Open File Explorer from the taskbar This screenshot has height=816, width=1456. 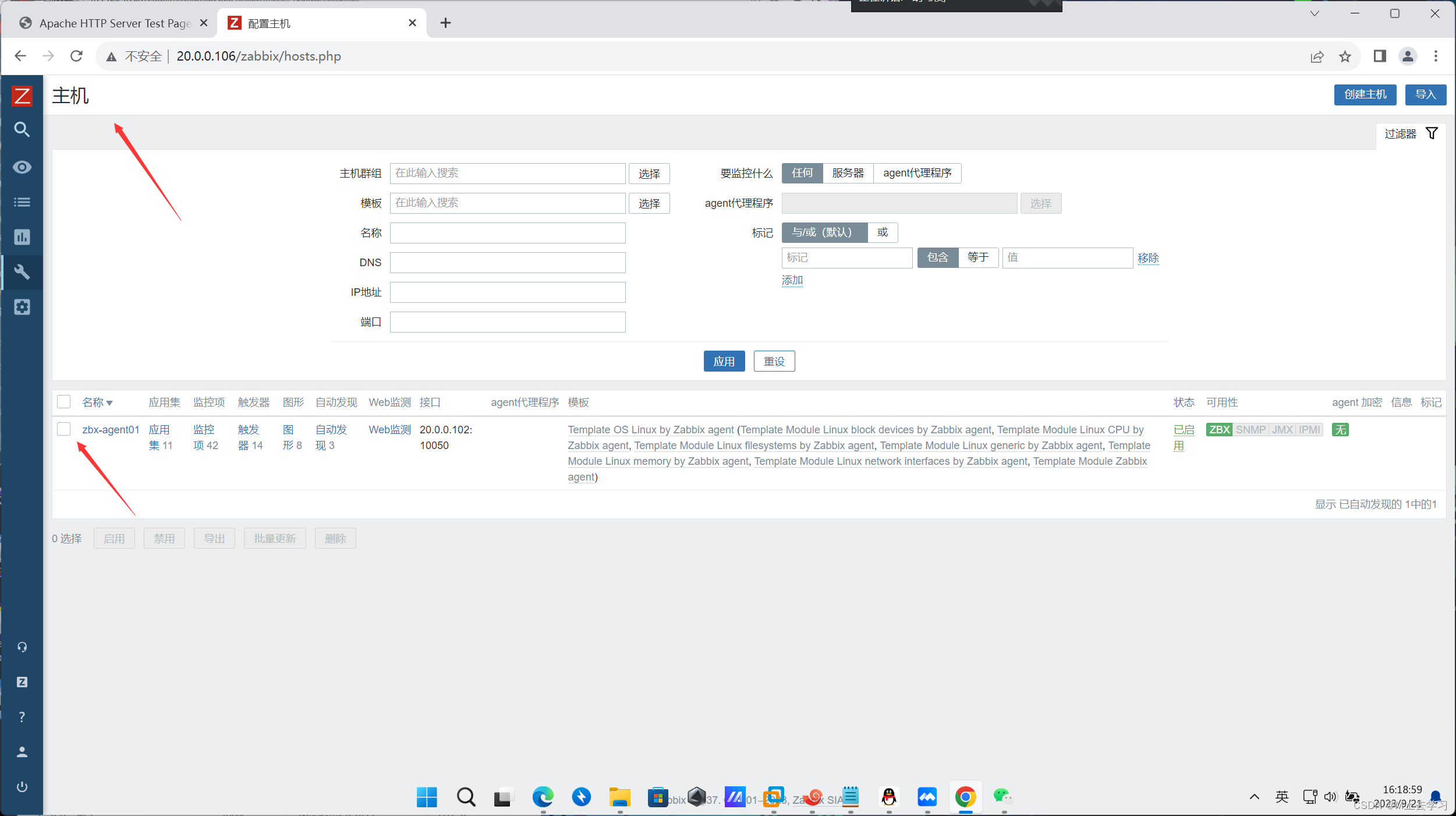pyautogui.click(x=620, y=797)
